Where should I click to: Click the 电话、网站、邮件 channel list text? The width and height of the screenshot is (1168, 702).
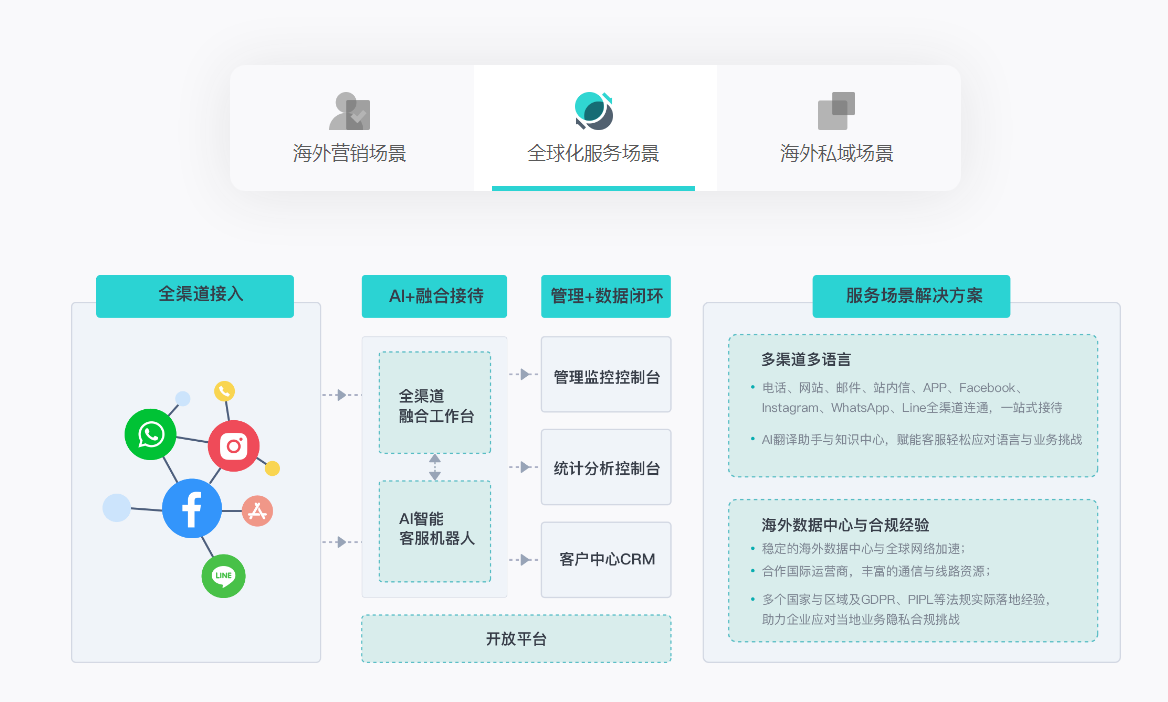click(x=912, y=397)
